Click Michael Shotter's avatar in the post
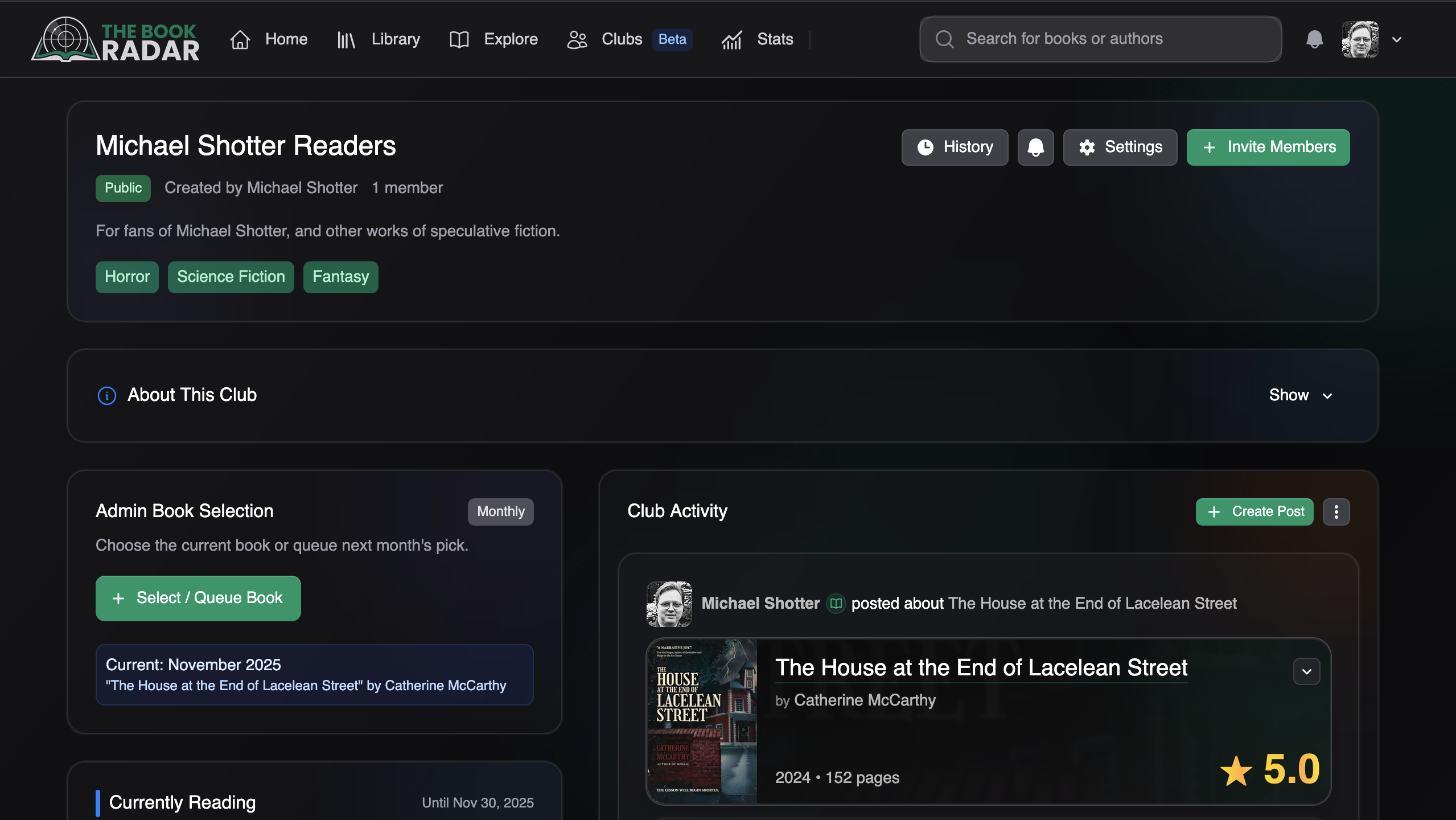Image resolution: width=1456 pixels, height=820 pixels. (x=669, y=604)
